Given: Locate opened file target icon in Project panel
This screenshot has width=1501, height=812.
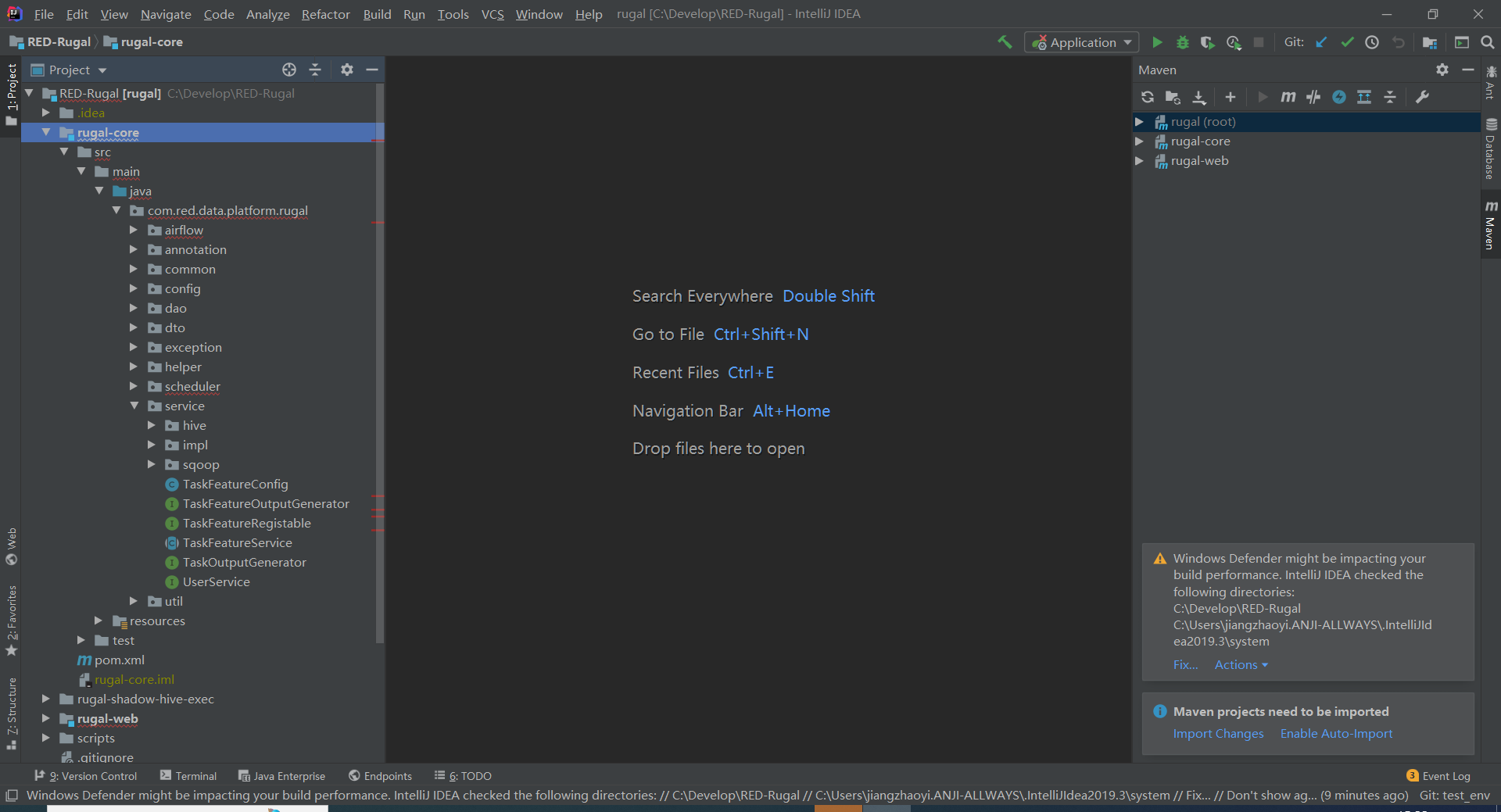Looking at the screenshot, I should 289,70.
